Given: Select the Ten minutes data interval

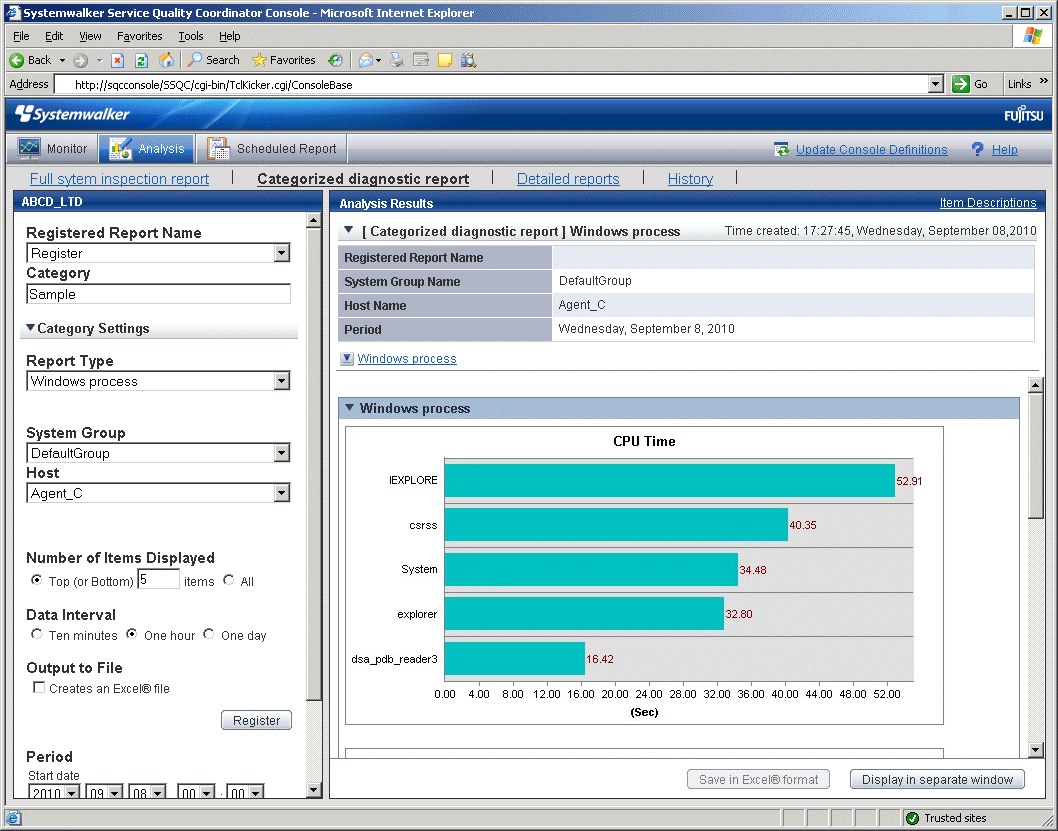Looking at the screenshot, I should 37,635.
